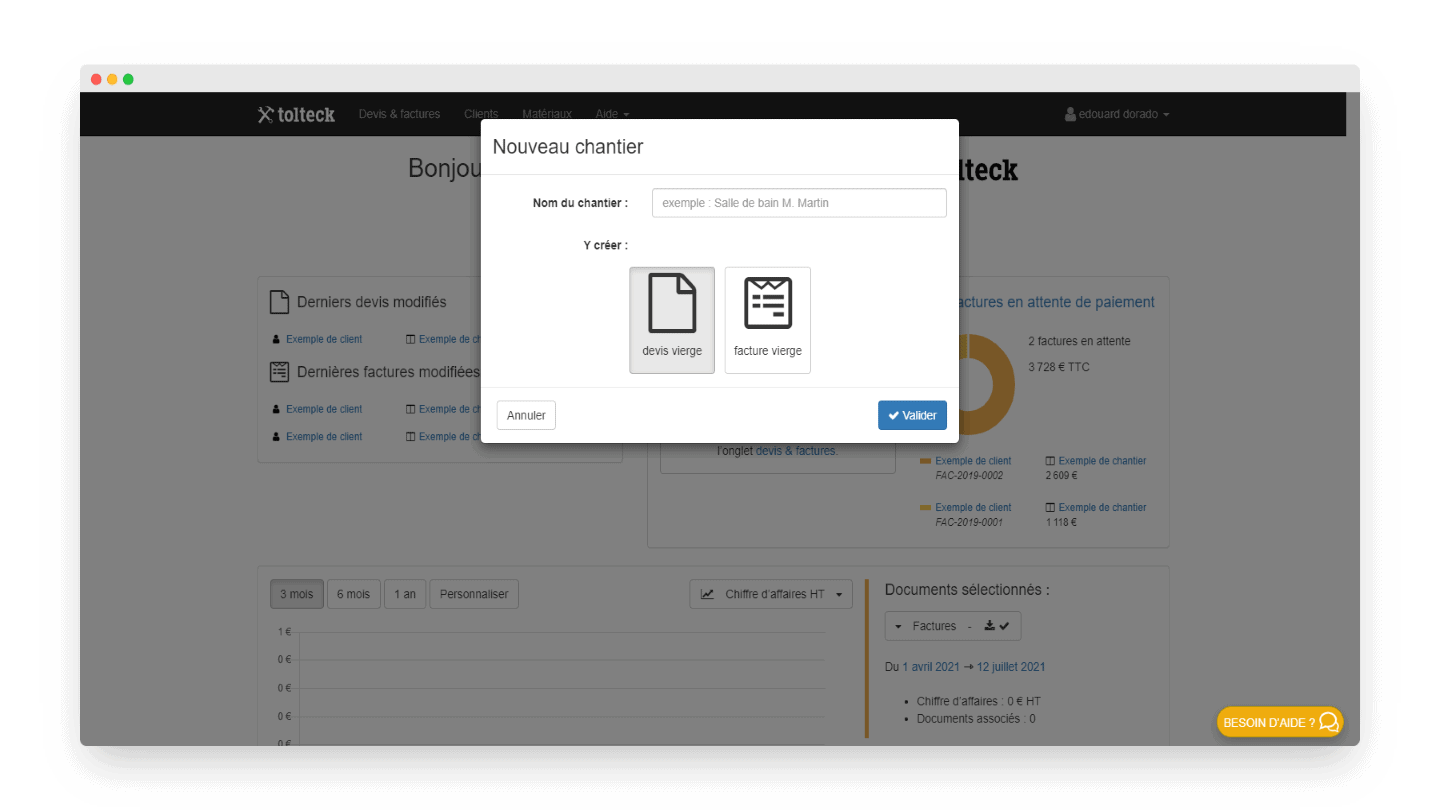This screenshot has width=1440, height=810.
Task: Open Exemple de client under Derniers devis
Action: 324,339
